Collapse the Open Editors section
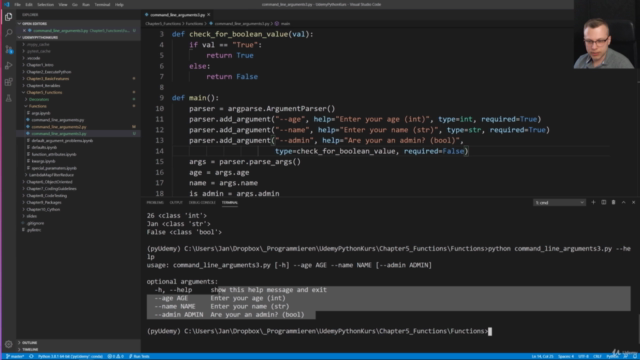 tap(34, 24)
